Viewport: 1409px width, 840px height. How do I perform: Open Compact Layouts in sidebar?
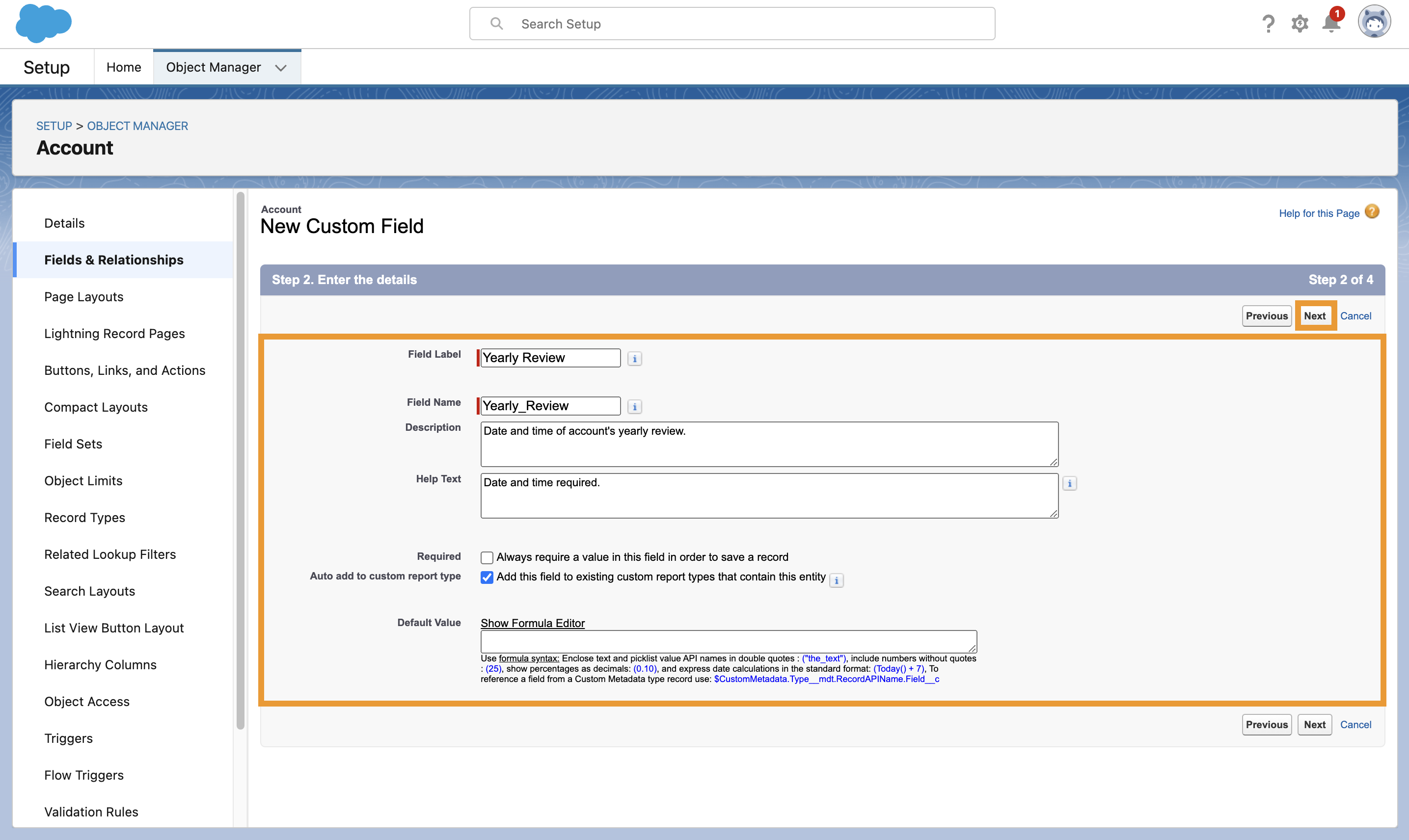coord(96,407)
